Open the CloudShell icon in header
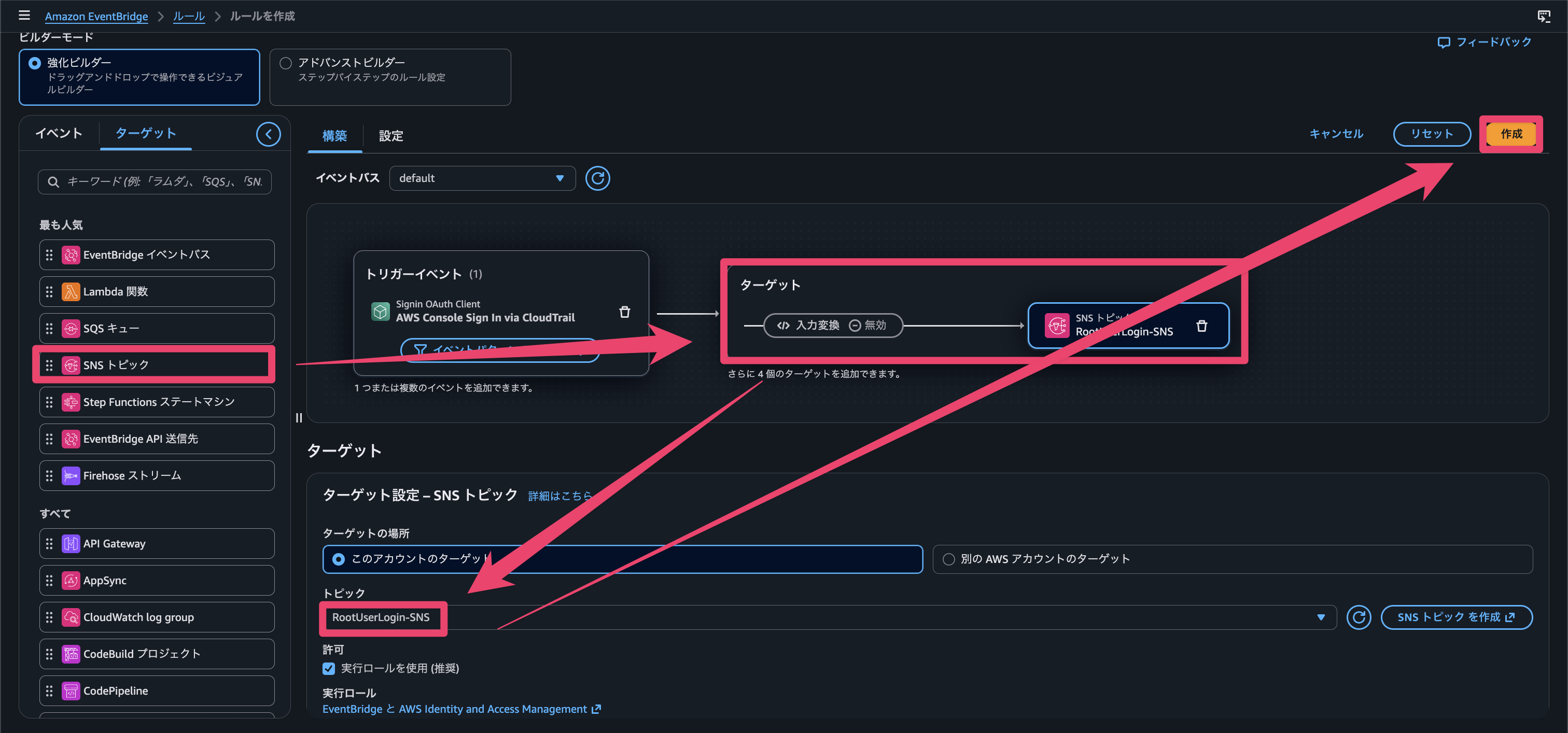This screenshot has height=733, width=1568. 1544,16
